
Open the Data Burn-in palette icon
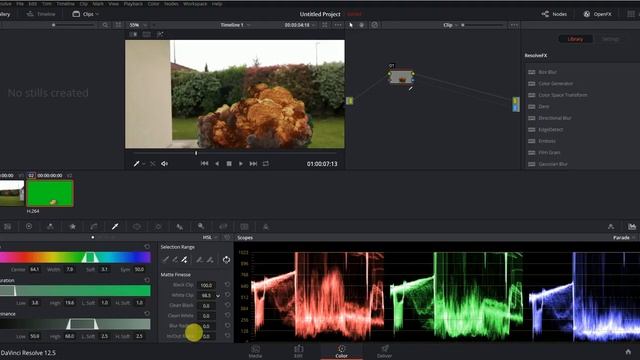pyautogui.click(x=266, y=227)
